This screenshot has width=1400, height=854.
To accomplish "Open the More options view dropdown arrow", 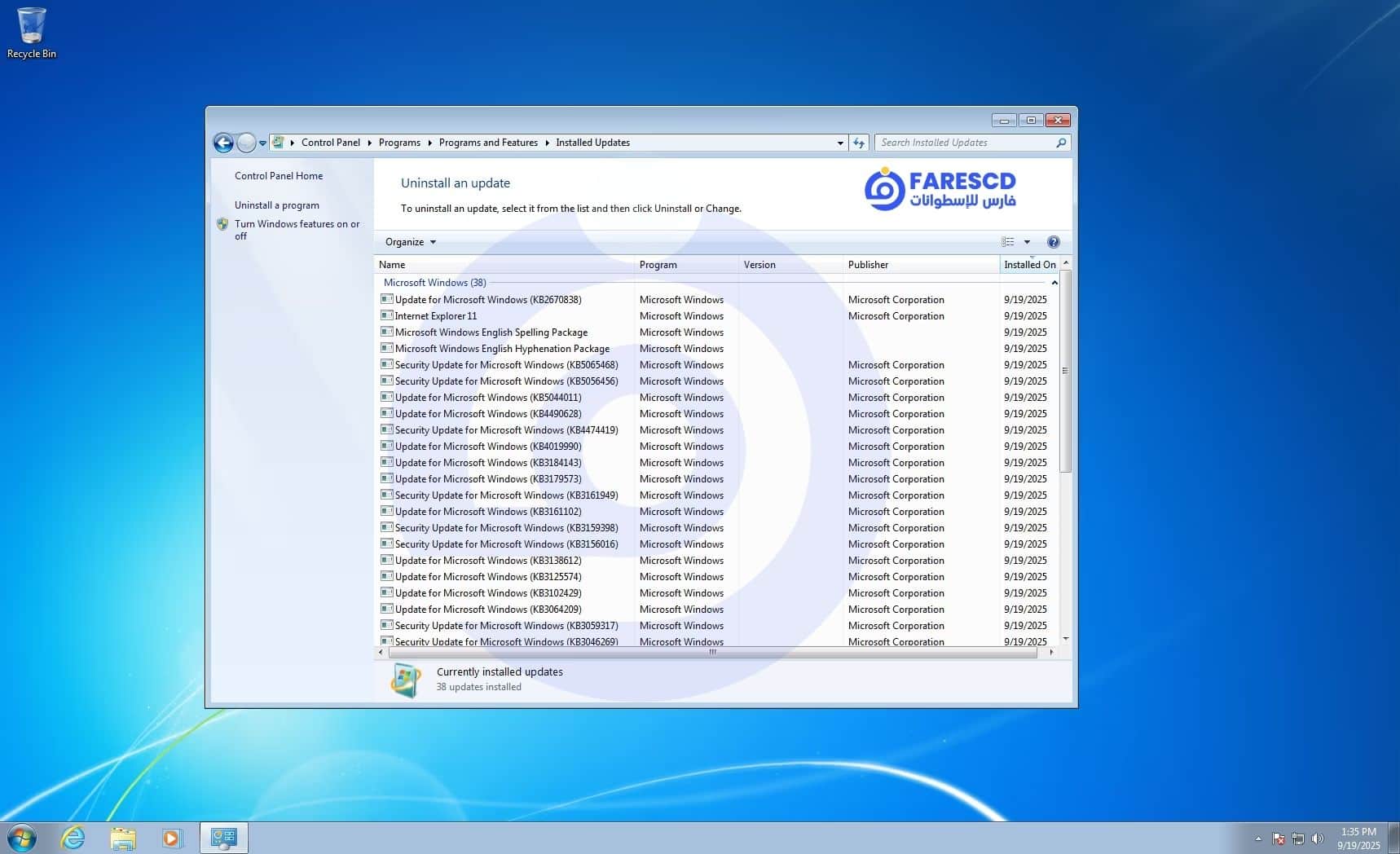I will (1027, 242).
